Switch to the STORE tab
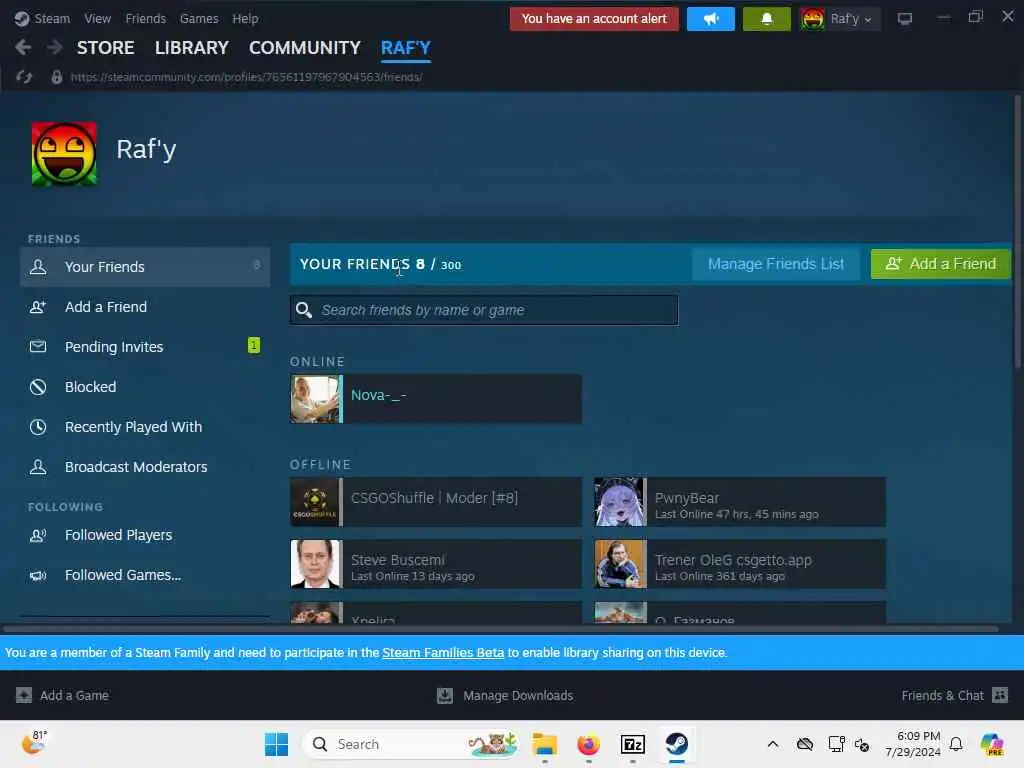 pyautogui.click(x=105, y=48)
